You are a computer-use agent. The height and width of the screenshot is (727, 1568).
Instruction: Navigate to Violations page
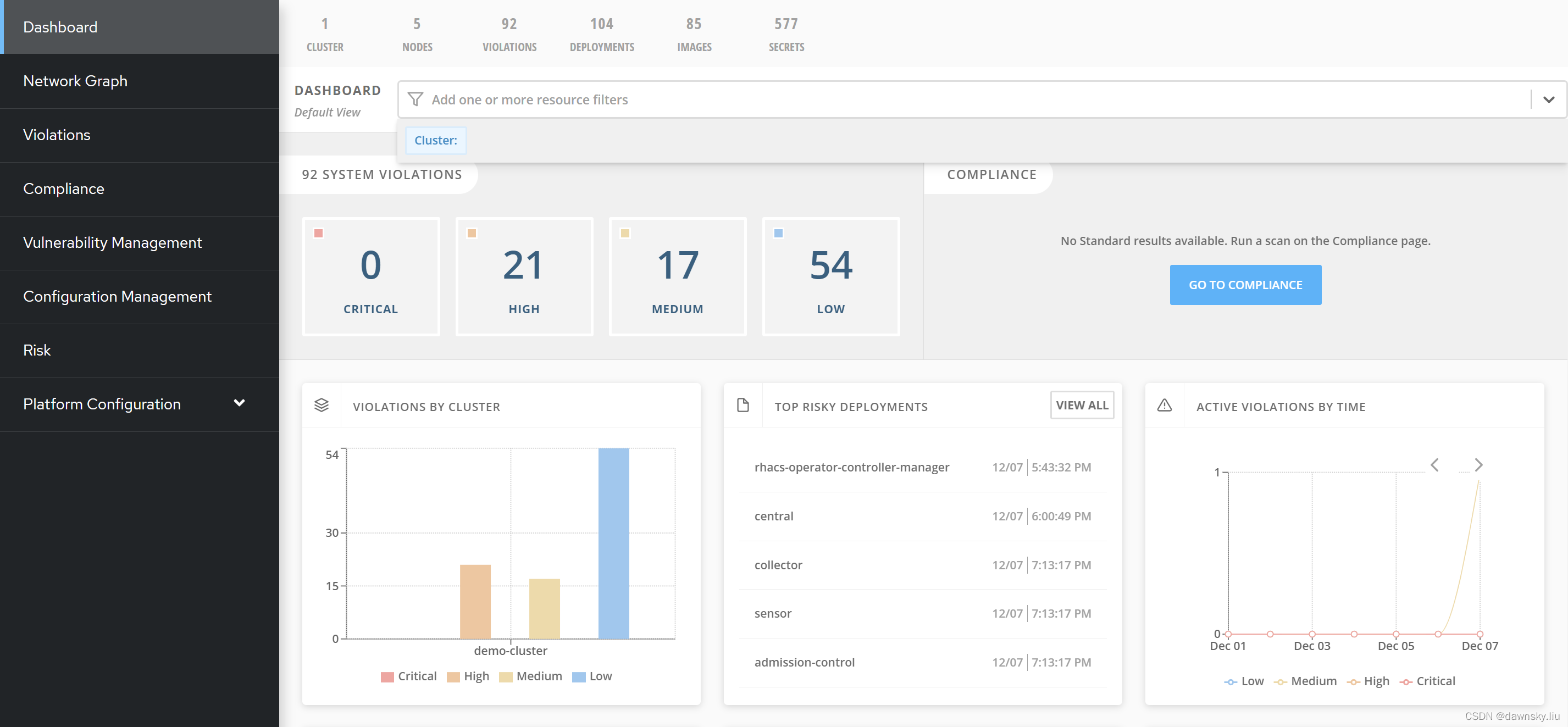coord(140,135)
